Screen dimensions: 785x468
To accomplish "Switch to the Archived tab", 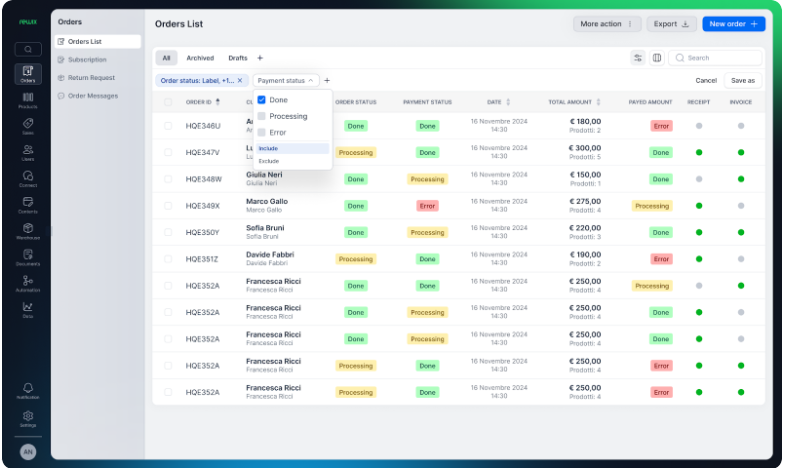I will tap(200, 58).
